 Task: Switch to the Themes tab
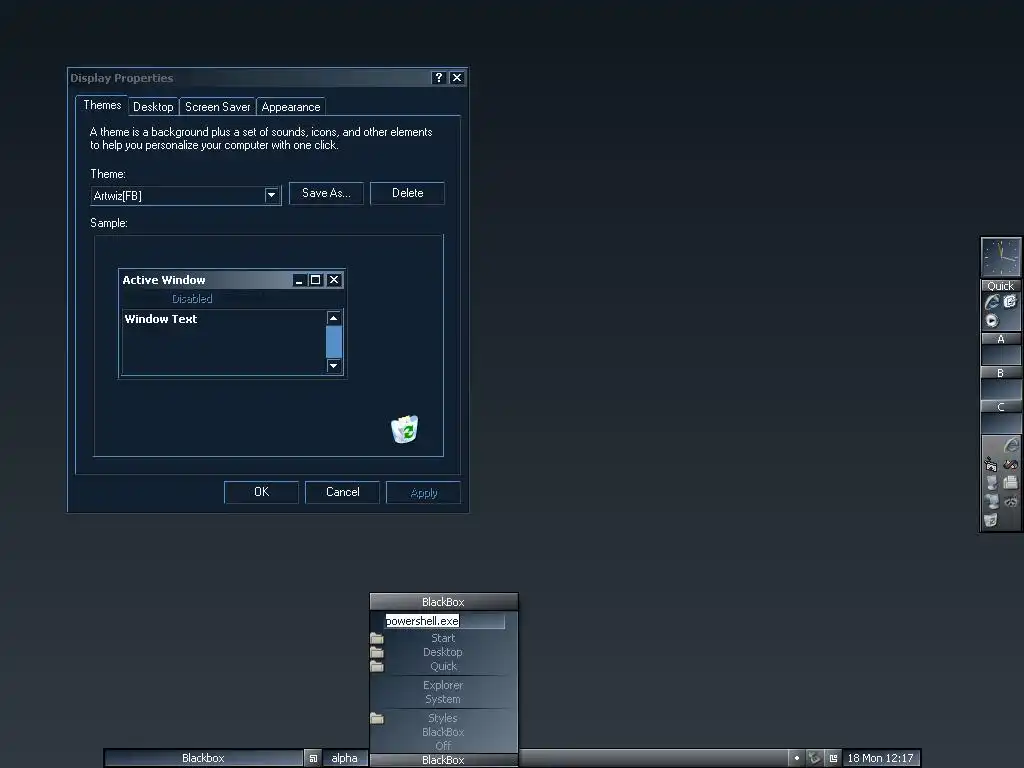[102, 105]
